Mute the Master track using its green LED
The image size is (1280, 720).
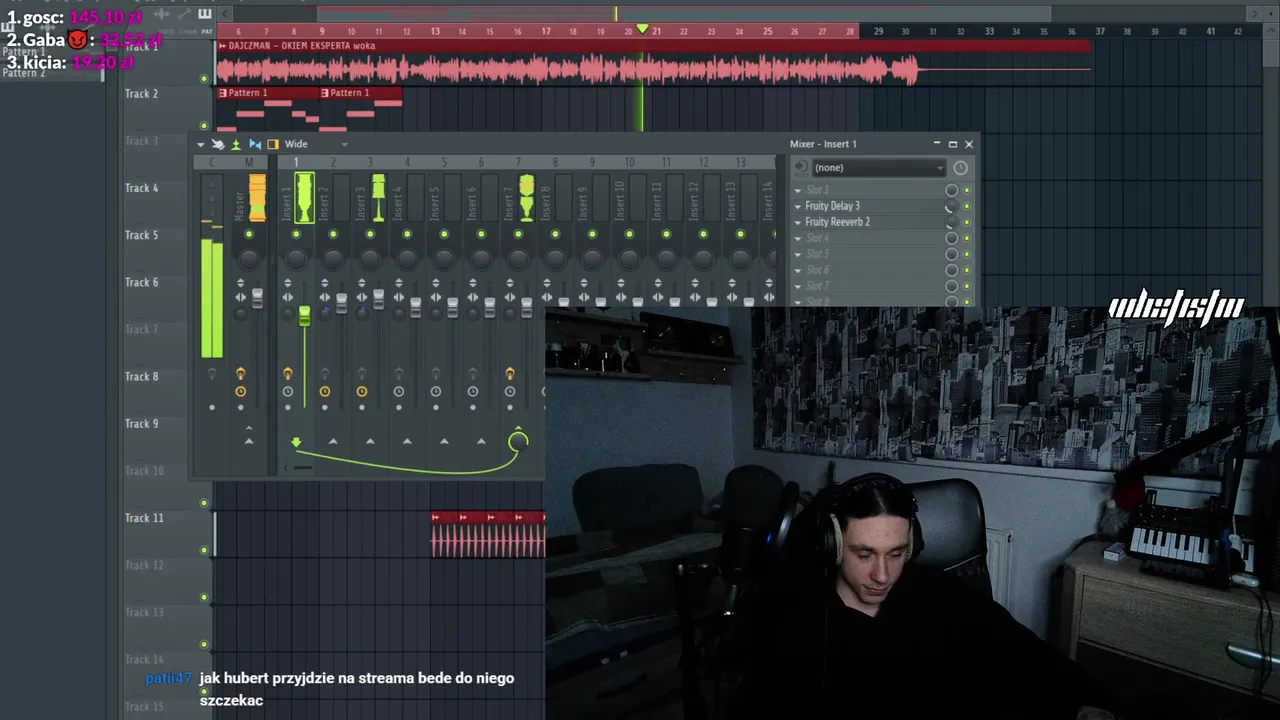coord(249,234)
